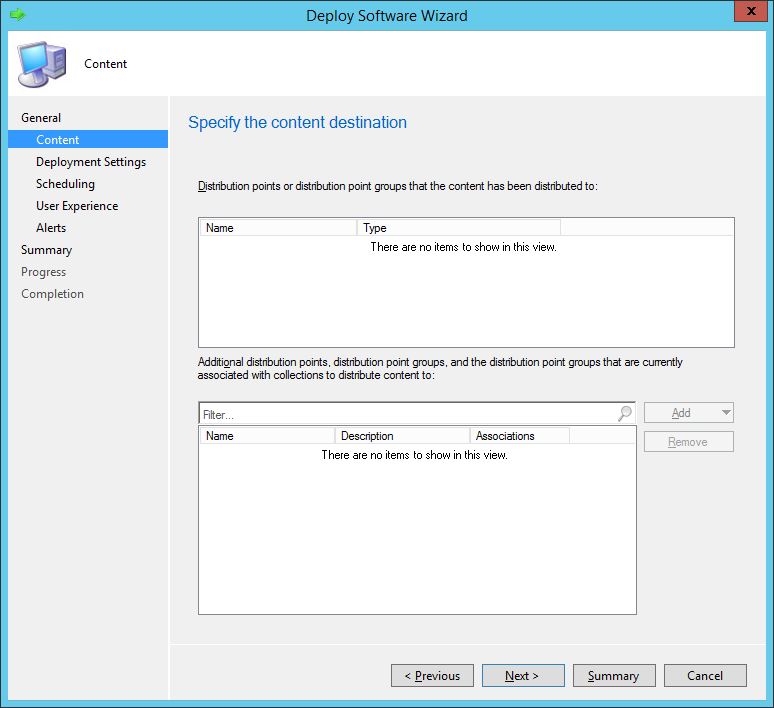
Task: Open the Scheduling step
Action: click(65, 184)
